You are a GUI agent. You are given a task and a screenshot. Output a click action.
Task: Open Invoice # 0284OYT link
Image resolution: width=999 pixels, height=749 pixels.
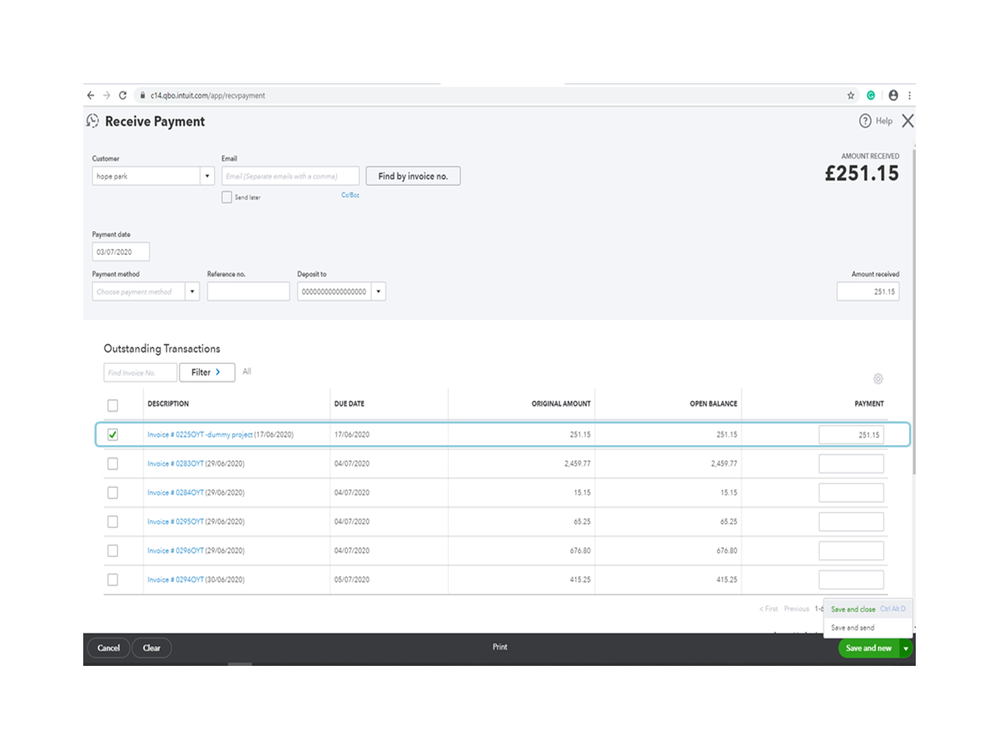click(x=175, y=492)
